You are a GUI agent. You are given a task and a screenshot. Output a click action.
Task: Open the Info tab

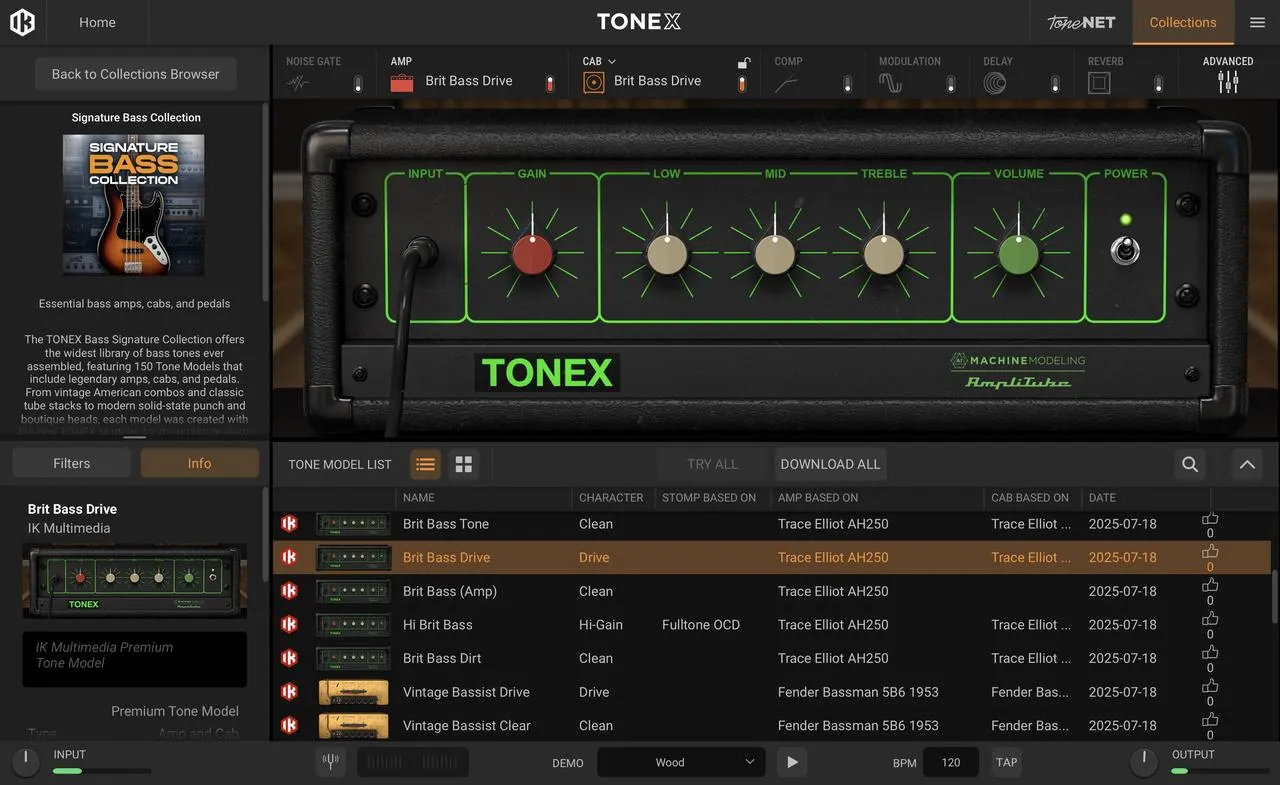click(x=199, y=463)
